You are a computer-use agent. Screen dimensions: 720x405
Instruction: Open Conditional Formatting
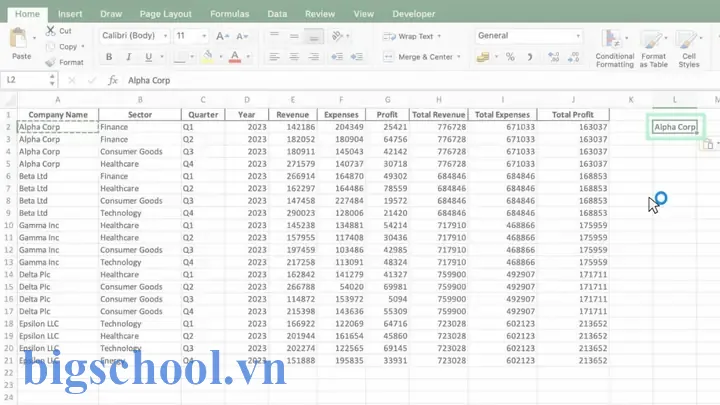tap(614, 48)
